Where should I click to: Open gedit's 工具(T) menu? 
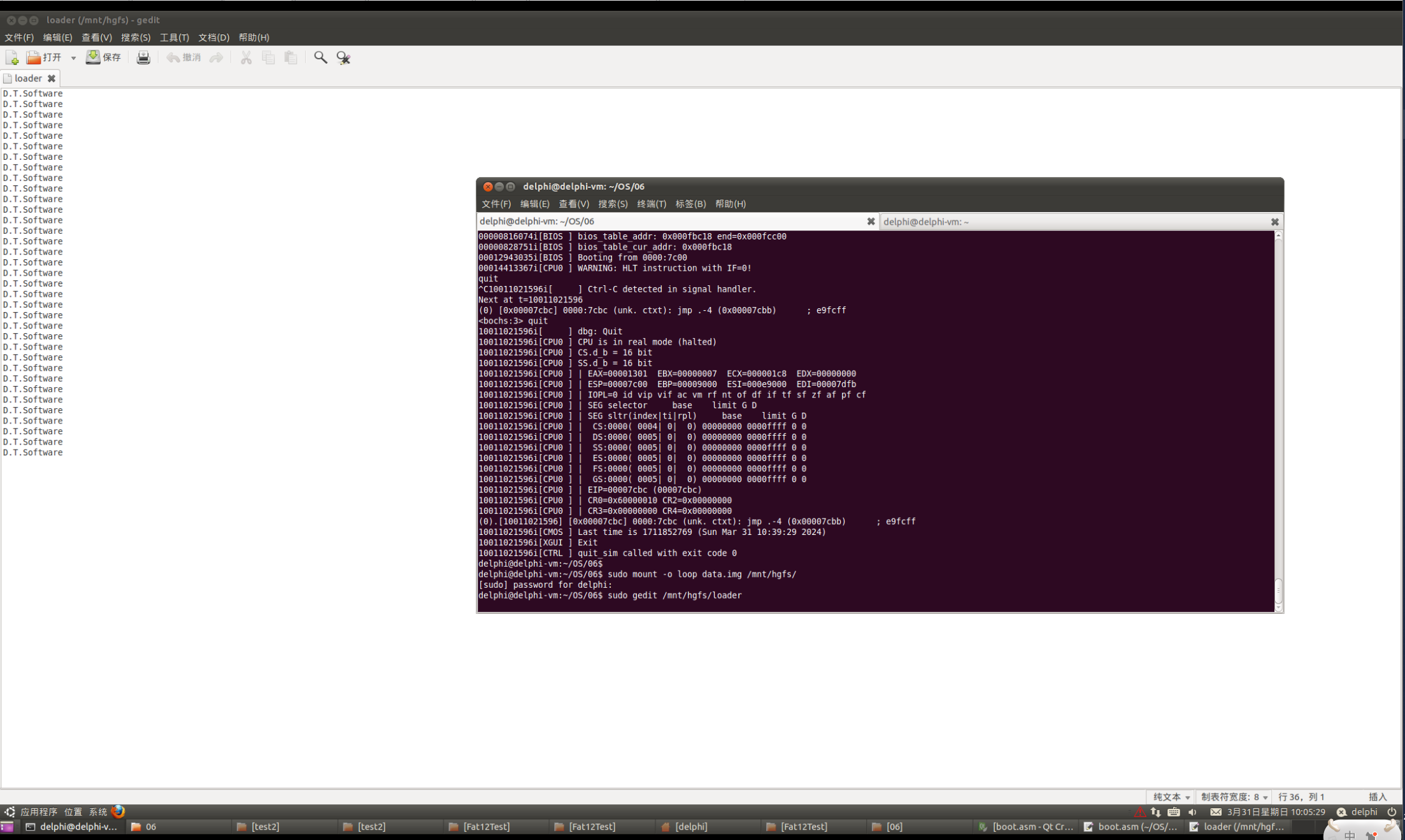174,38
